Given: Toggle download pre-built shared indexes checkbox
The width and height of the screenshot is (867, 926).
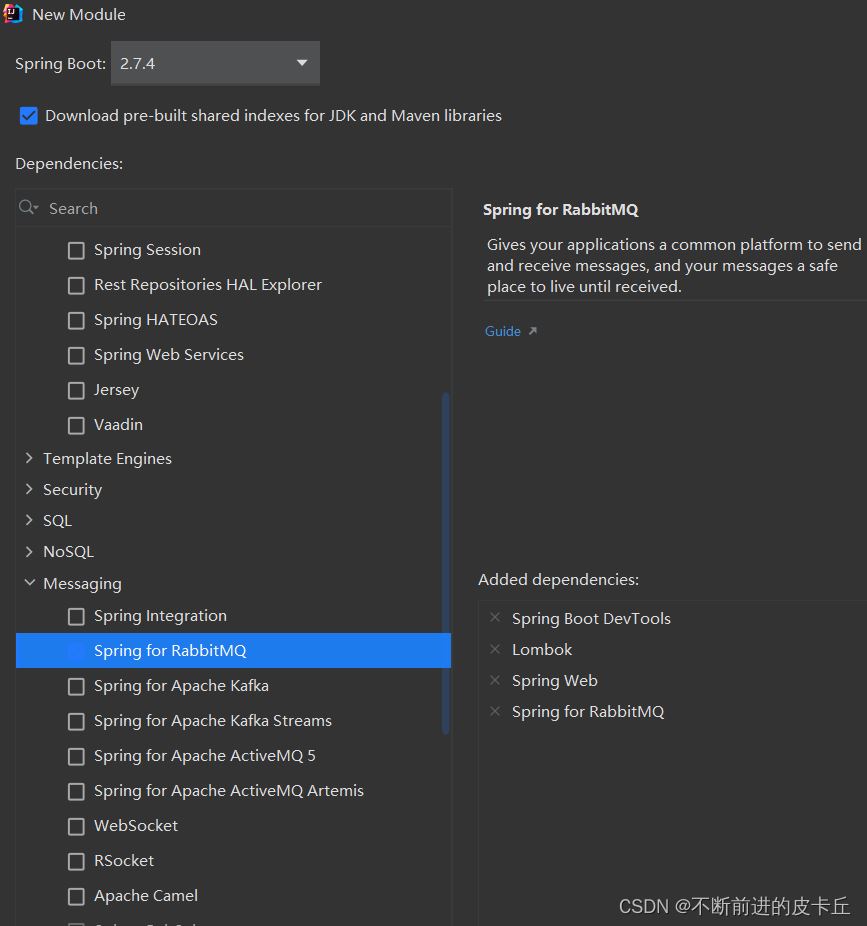Looking at the screenshot, I should [x=29, y=116].
